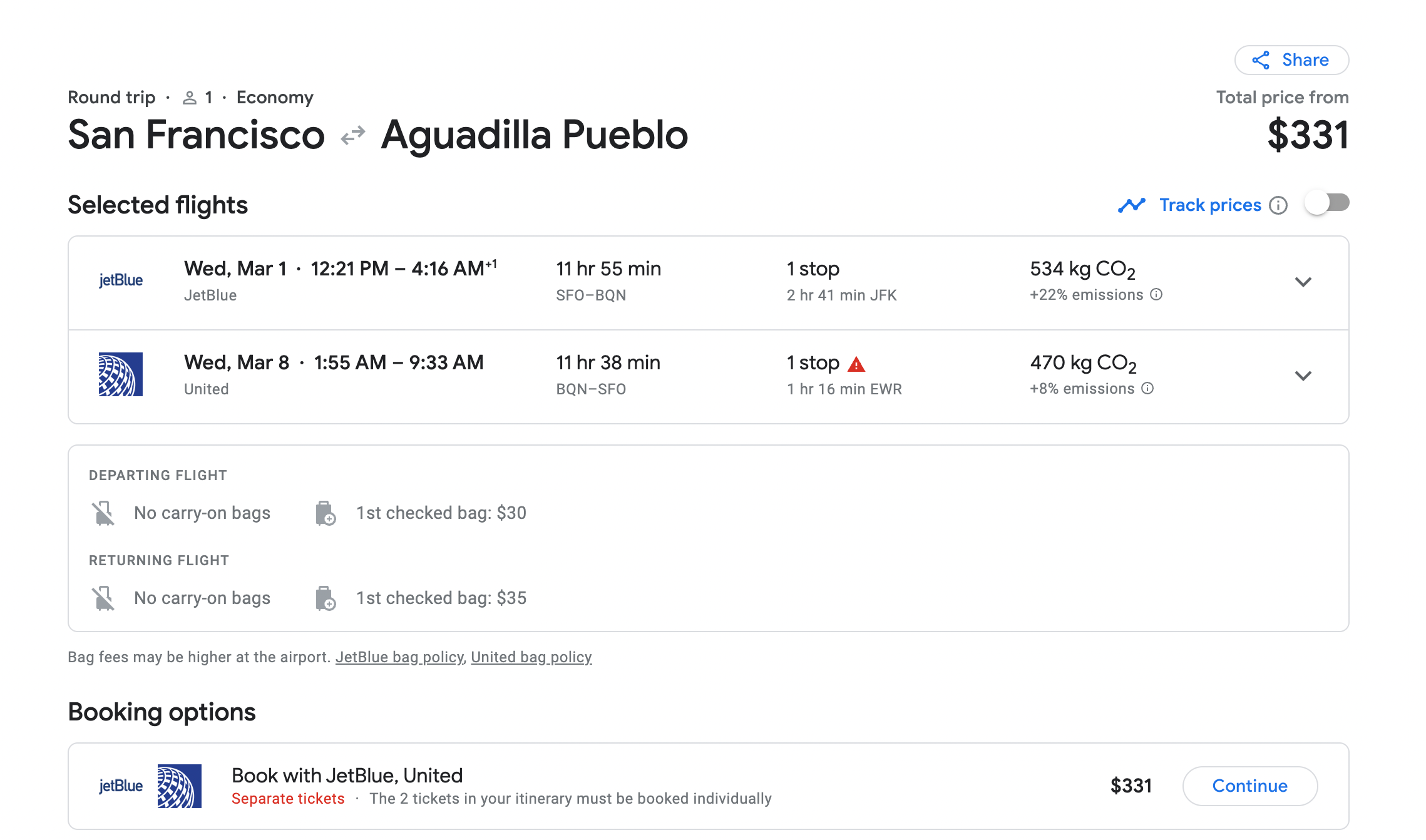Click the departing flight checked bag icon
This screenshot has height=840, width=1426.
pos(326,513)
